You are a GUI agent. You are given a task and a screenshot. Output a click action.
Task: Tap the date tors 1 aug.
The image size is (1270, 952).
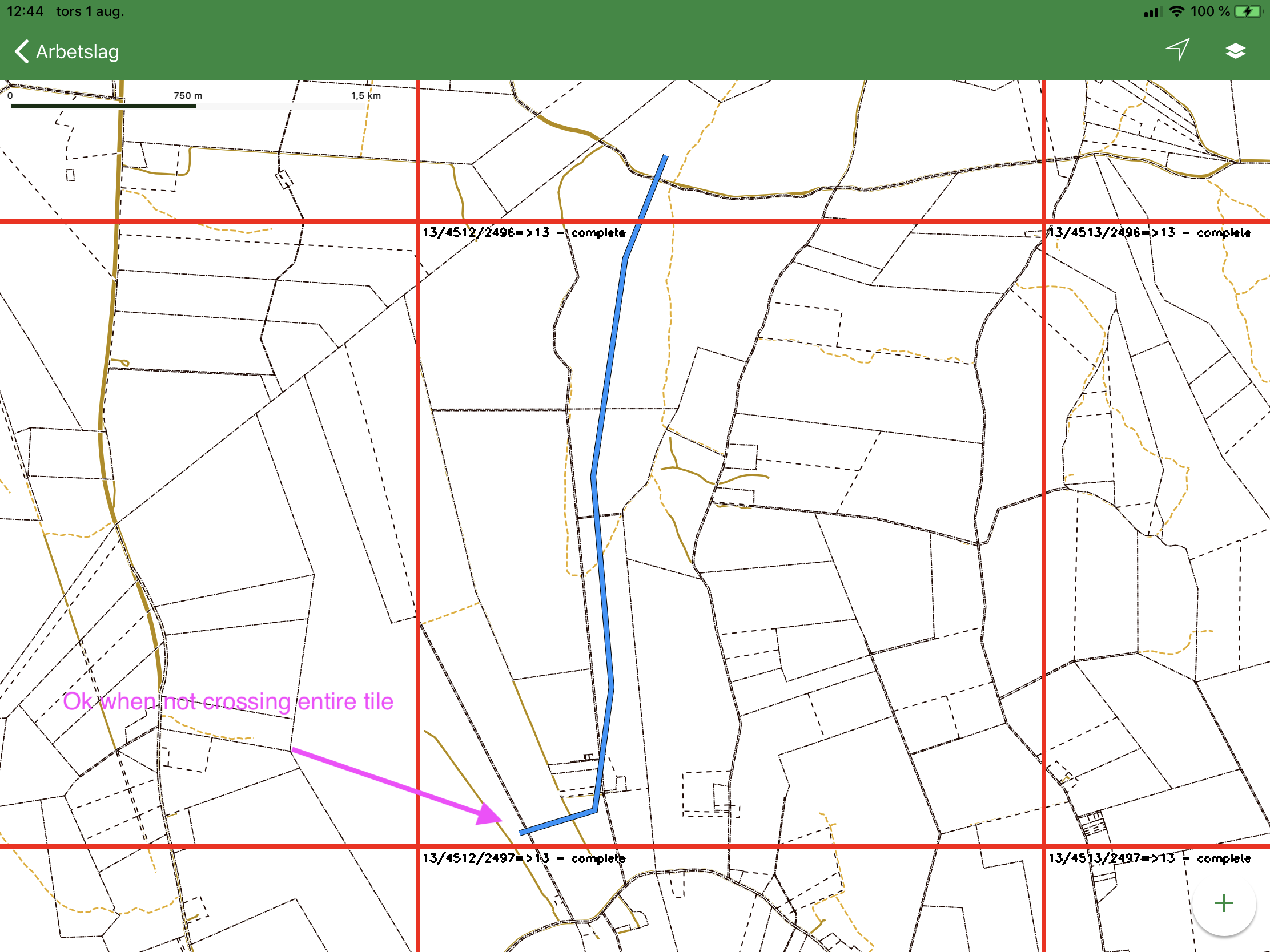[90, 11]
